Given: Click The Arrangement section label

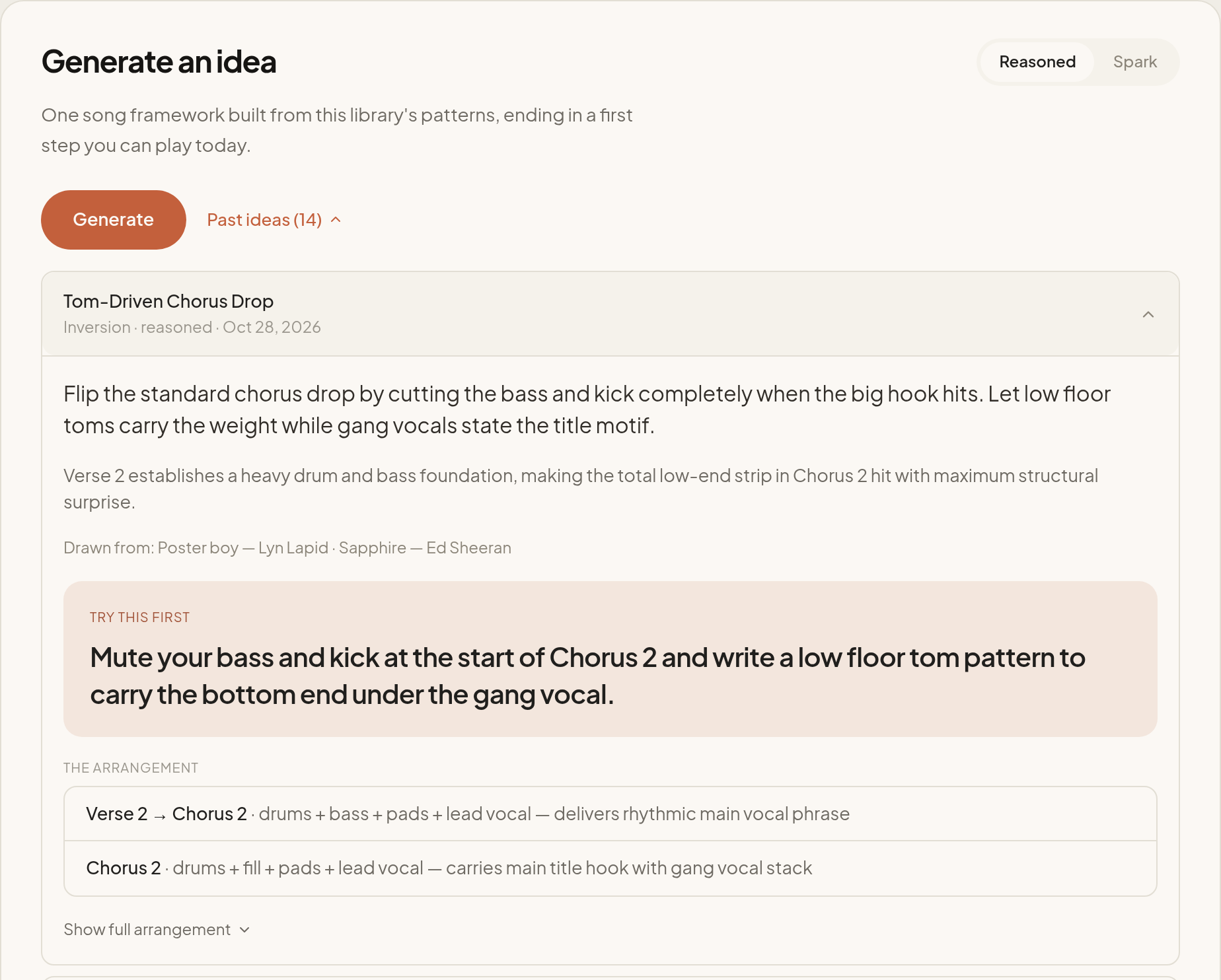Looking at the screenshot, I should point(131,768).
